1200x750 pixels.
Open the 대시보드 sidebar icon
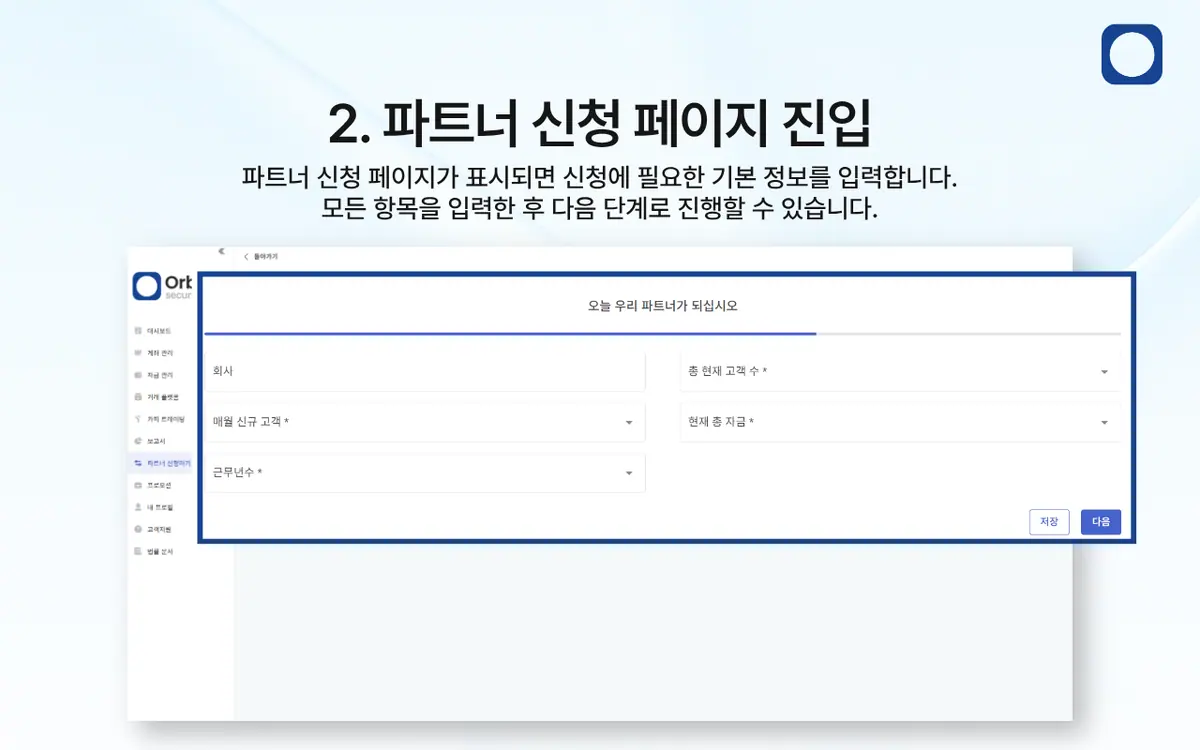(138, 330)
